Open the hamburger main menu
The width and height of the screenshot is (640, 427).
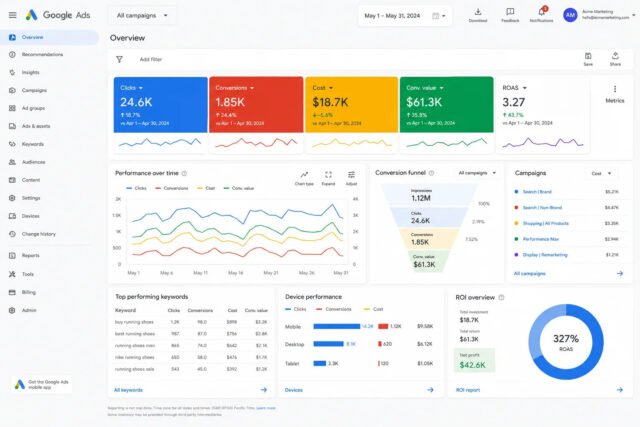(x=13, y=15)
